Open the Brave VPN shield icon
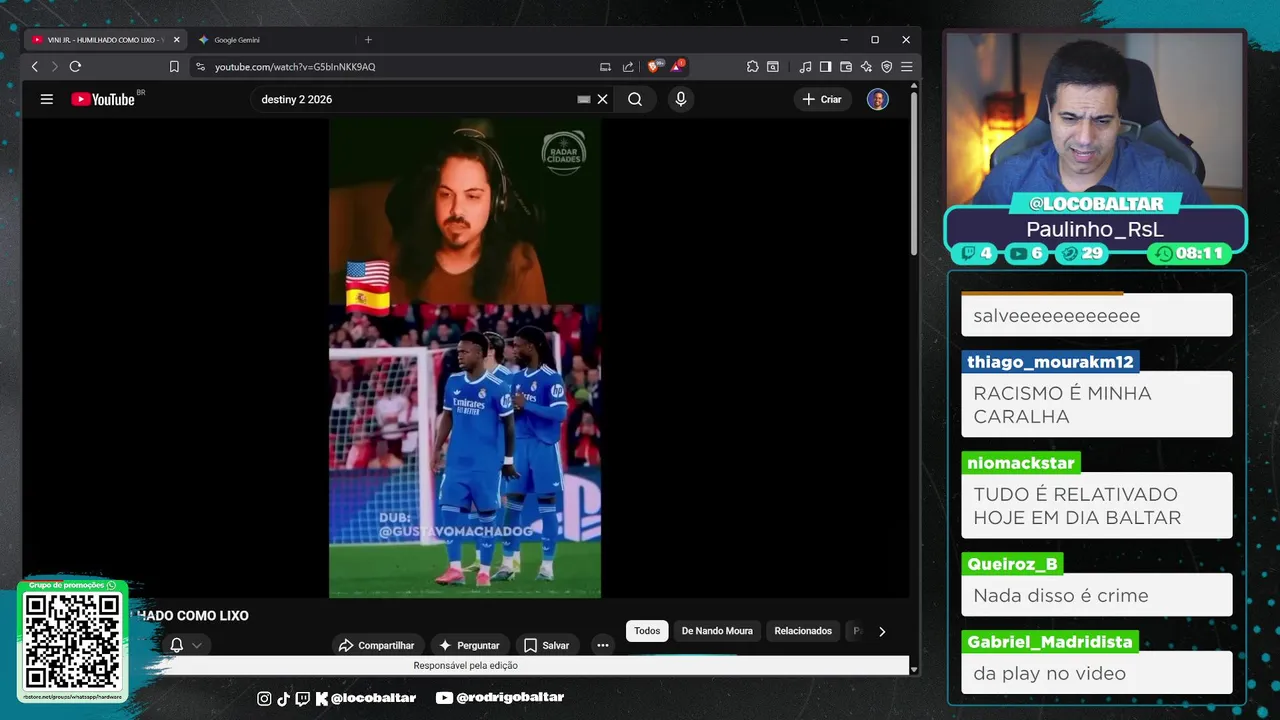 click(x=886, y=67)
